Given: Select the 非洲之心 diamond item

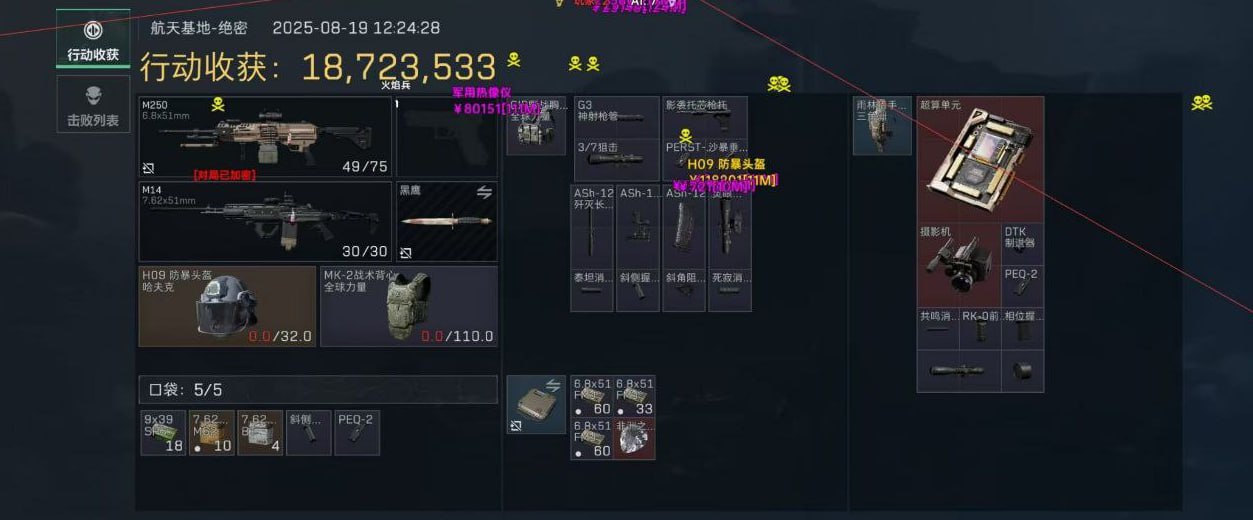Looking at the screenshot, I should point(635,439).
